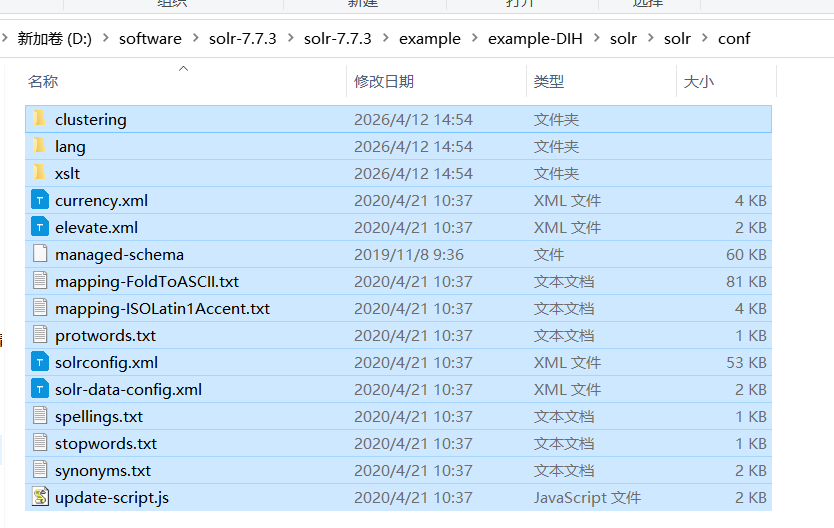
Task: Click the currency.xml file icon
Action: [40, 200]
